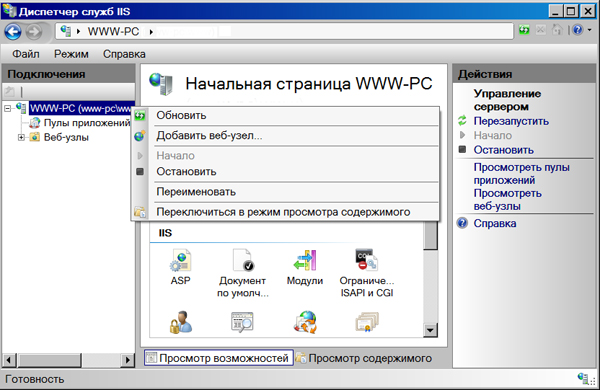600x390 pixels.
Task: Open the globe-with-arrows feature icon
Action: tap(305, 322)
